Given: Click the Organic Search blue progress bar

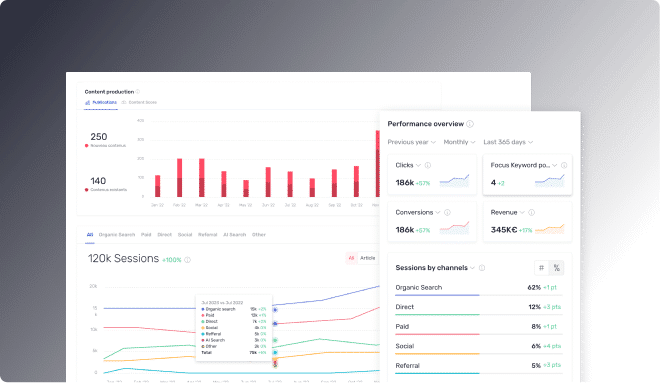Looking at the screenshot, I should (x=437, y=295).
